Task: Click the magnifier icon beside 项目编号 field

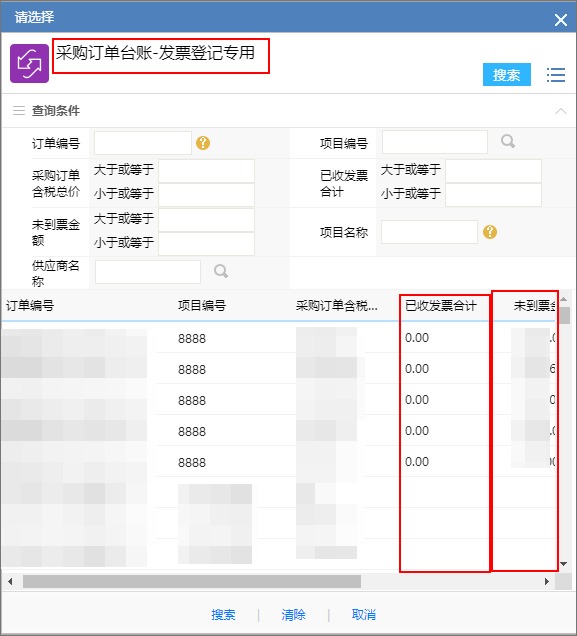Action: pos(508,142)
